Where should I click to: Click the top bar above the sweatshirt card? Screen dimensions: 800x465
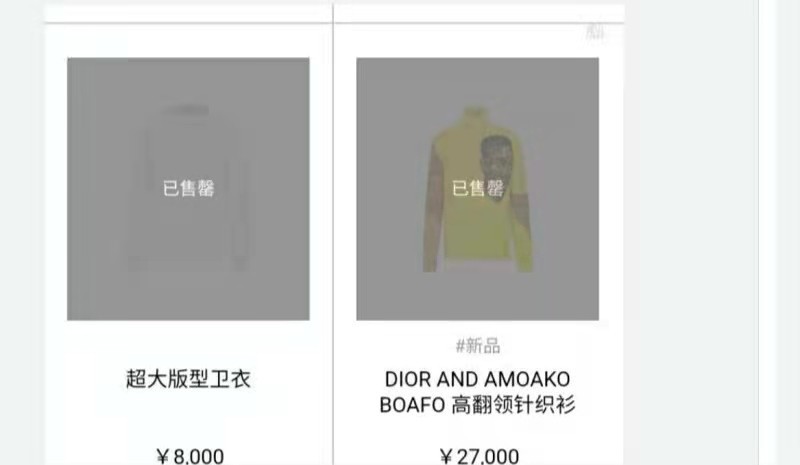coord(188,14)
